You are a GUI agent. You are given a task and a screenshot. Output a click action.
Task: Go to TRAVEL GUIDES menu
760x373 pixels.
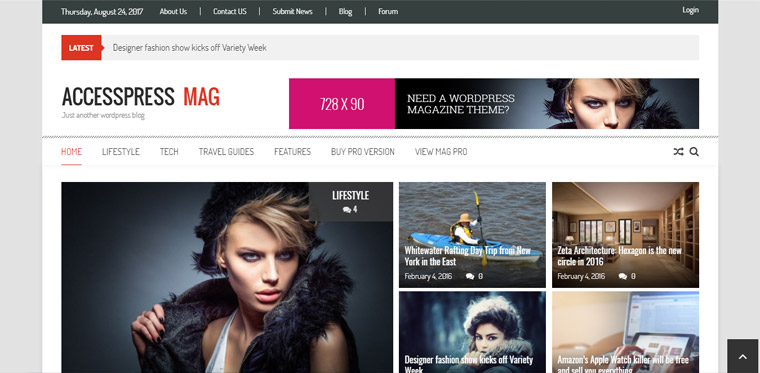[x=226, y=152]
